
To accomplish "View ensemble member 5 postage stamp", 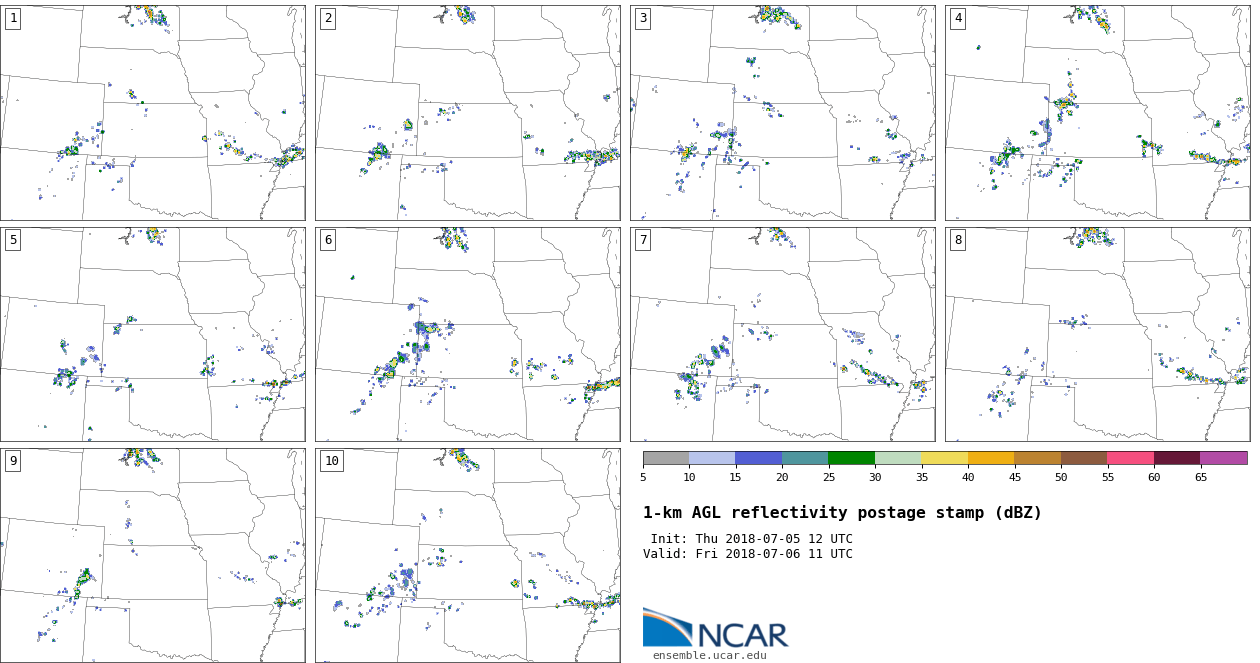I will pyautogui.click(x=152, y=334).
